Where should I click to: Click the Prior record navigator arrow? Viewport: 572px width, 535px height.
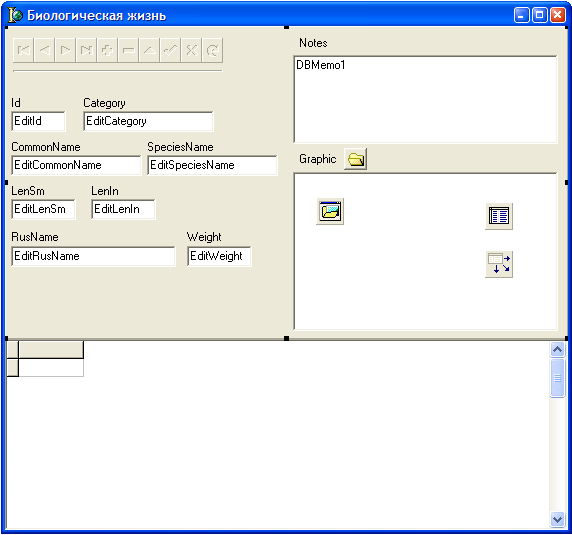tap(45, 50)
